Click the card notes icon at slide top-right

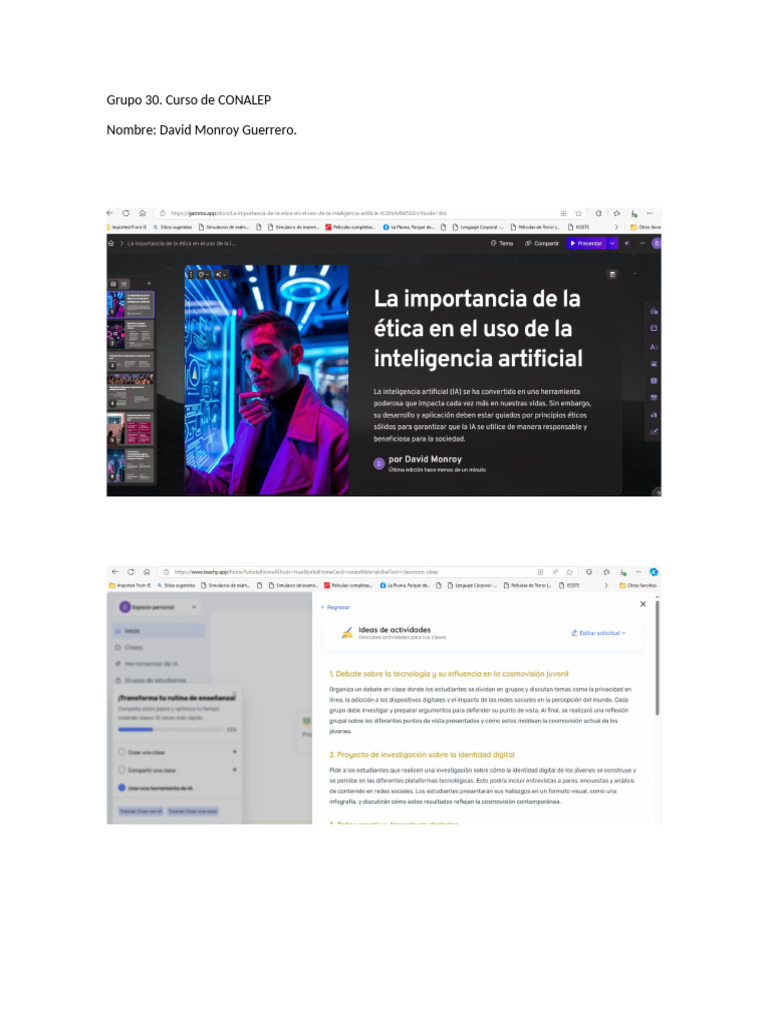coord(612,275)
